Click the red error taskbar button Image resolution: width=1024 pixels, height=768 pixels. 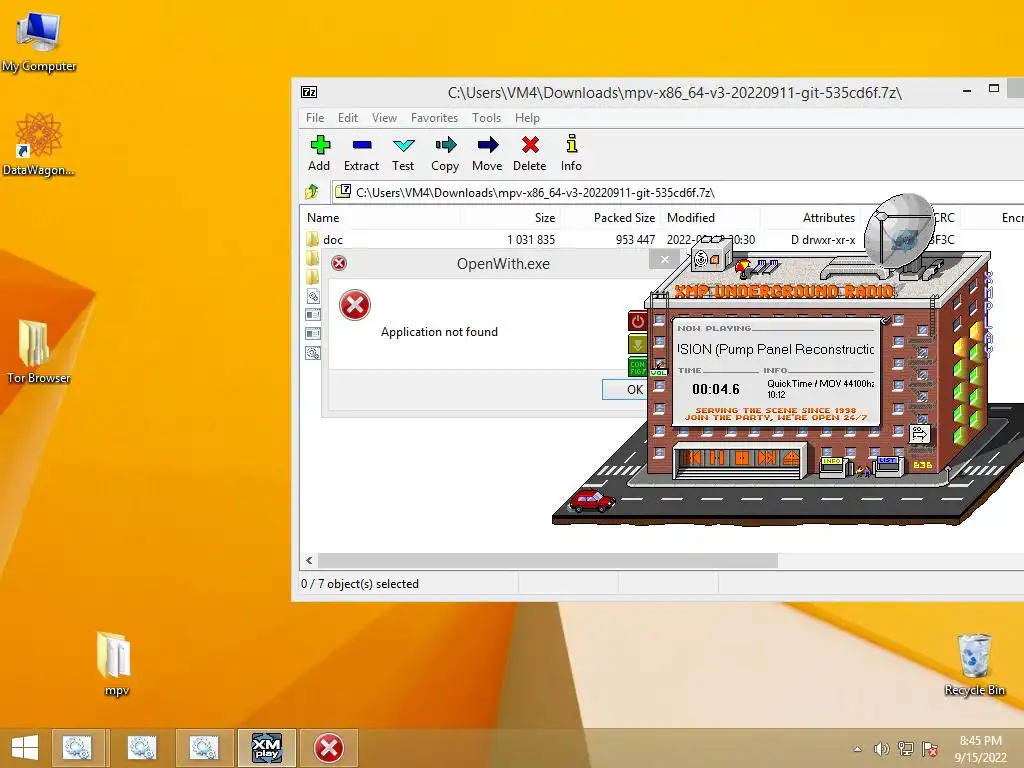(x=329, y=748)
